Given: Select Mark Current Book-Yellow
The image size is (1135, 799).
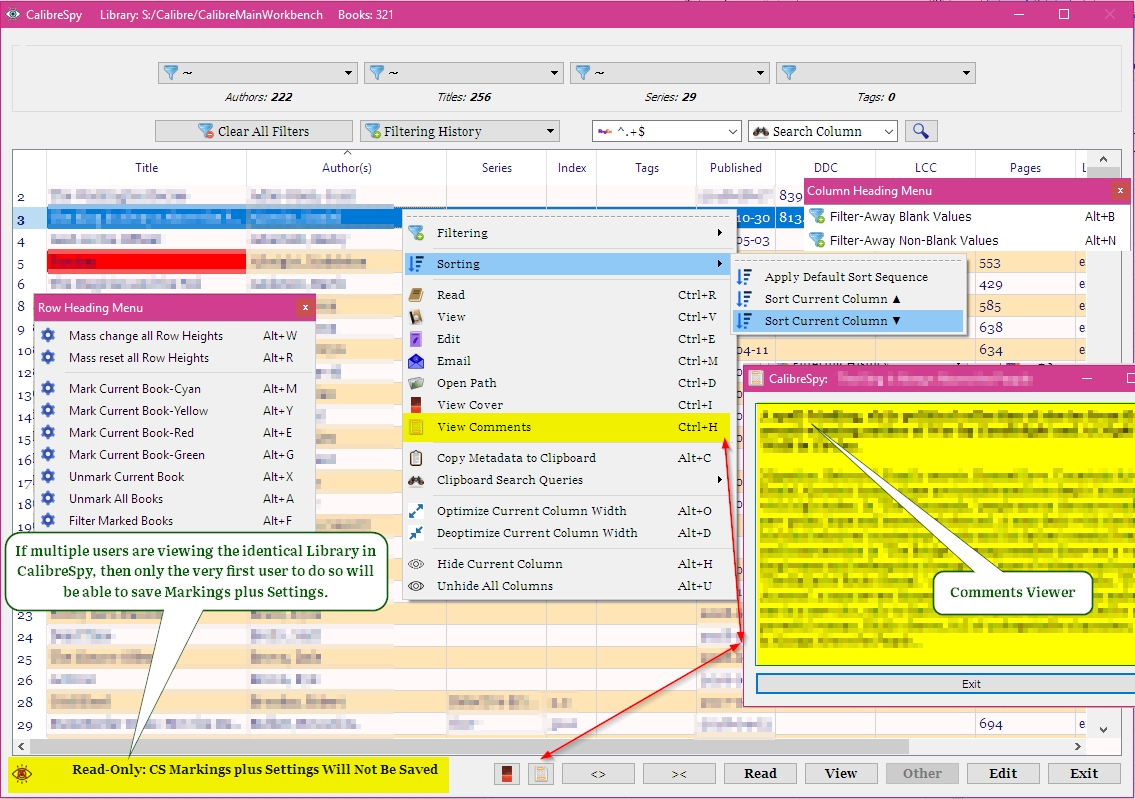Looking at the screenshot, I should 174,410.
